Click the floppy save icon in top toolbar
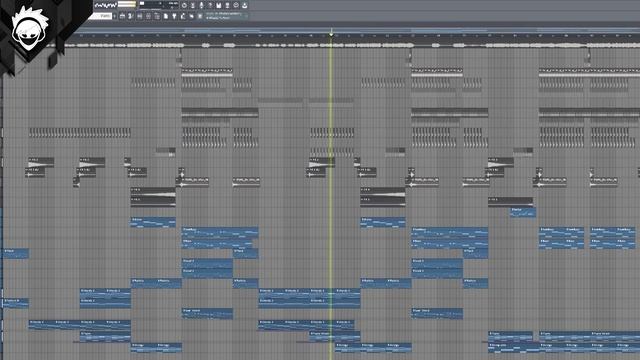Image resolution: width=640 pixels, height=360 pixels. [219, 5]
